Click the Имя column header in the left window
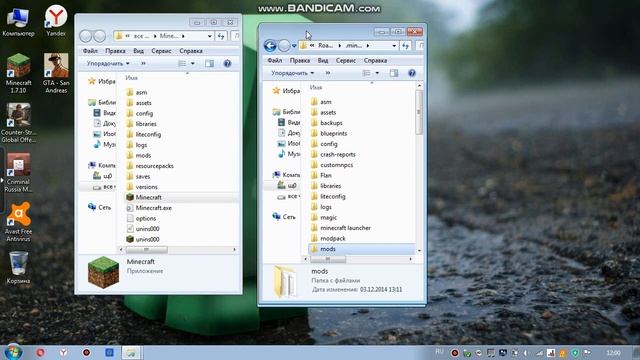 (131, 78)
